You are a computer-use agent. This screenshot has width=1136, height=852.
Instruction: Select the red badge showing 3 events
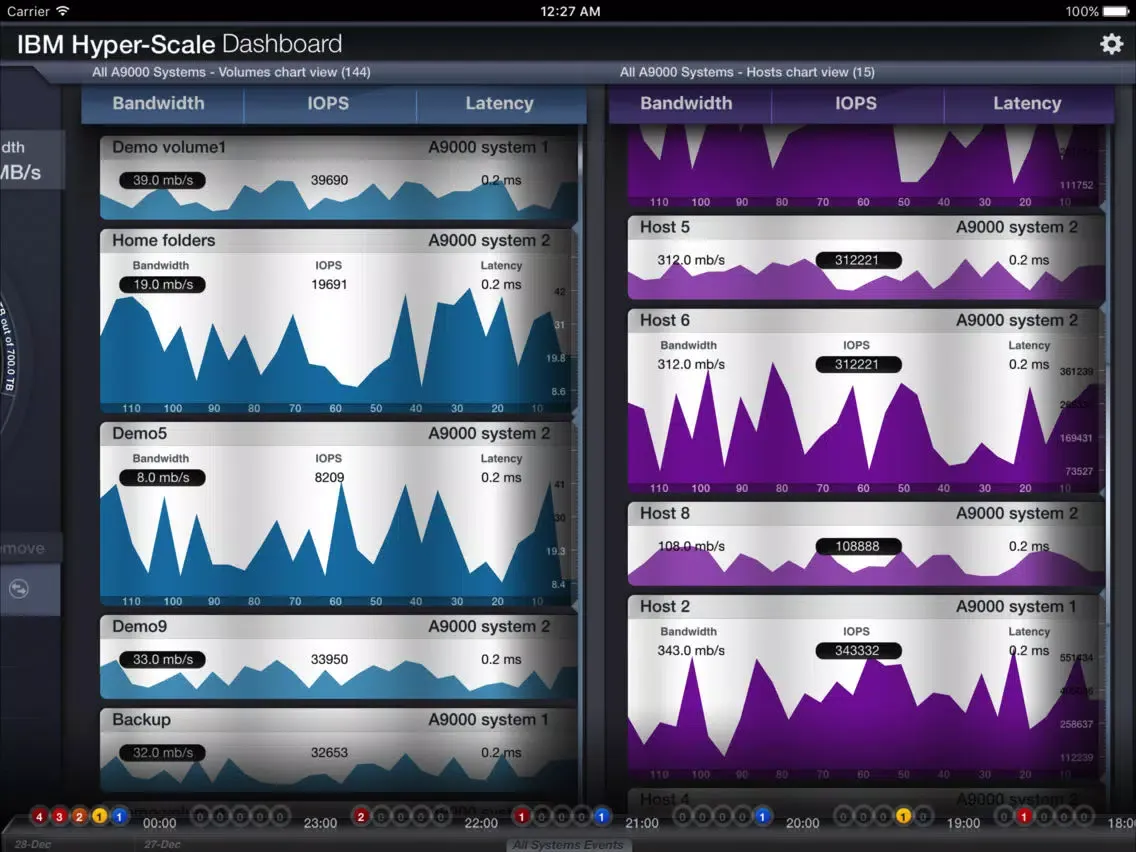click(59, 816)
